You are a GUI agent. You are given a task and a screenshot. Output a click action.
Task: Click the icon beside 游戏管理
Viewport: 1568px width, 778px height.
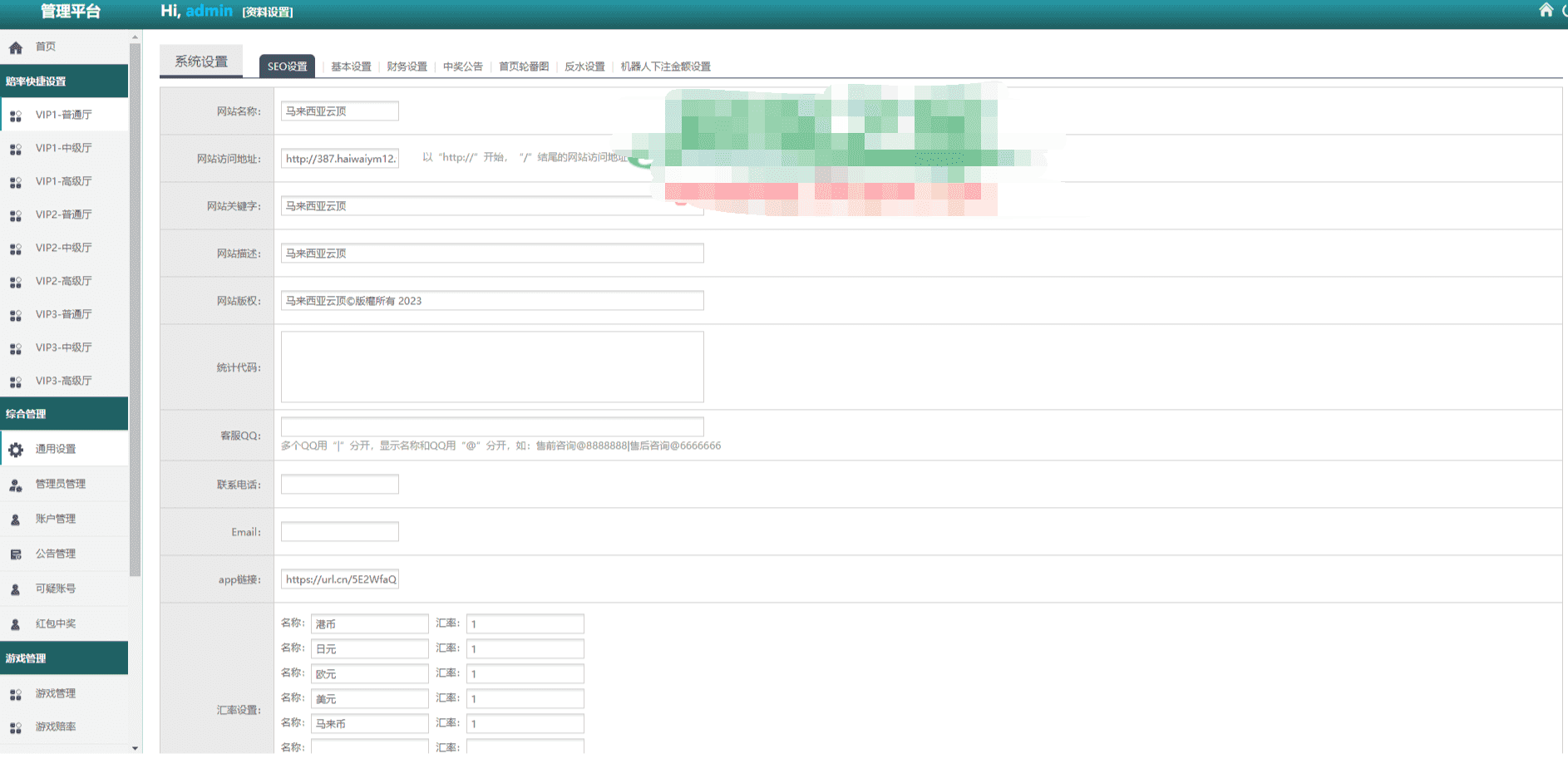[x=16, y=694]
